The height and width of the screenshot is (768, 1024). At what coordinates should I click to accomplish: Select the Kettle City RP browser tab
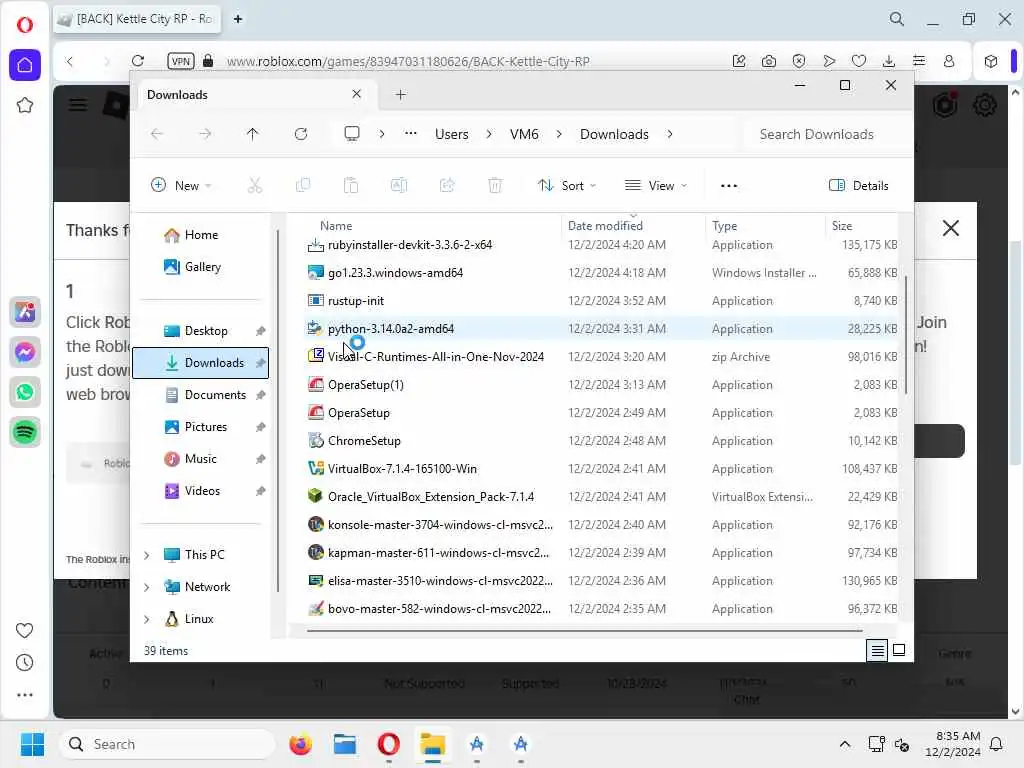coord(138,19)
